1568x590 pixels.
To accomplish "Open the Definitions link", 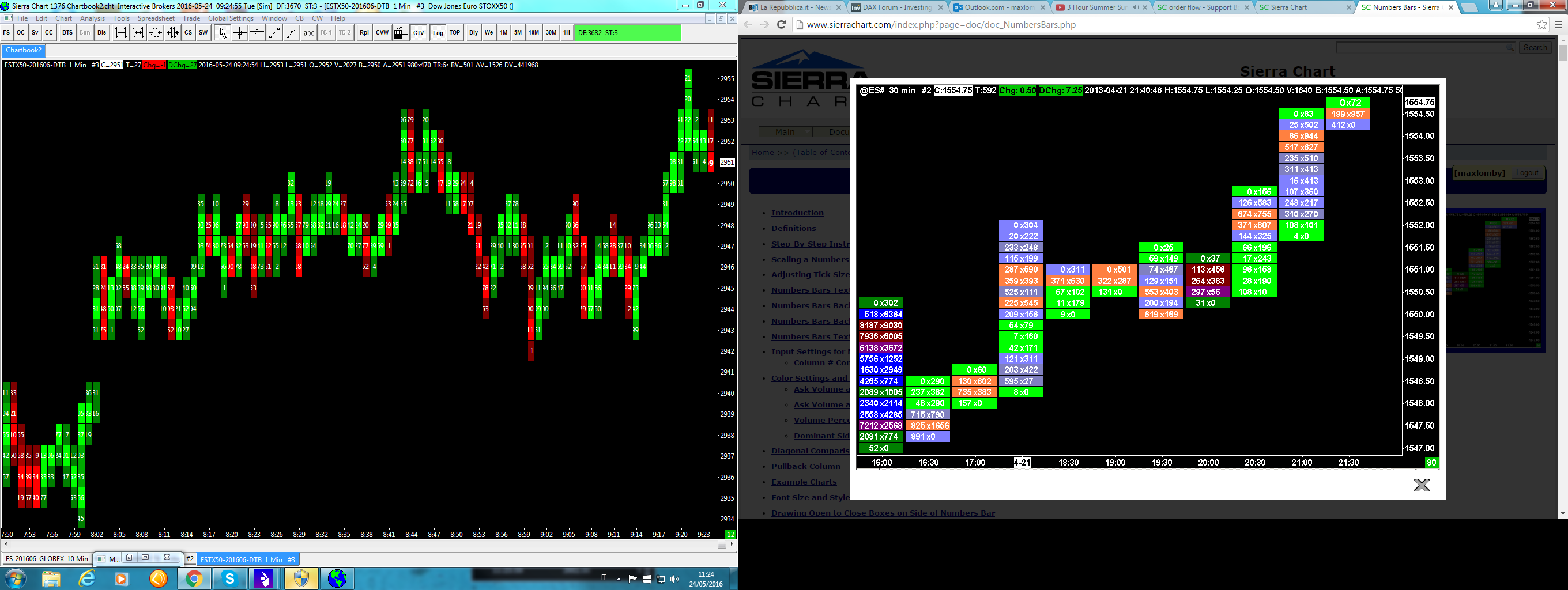I will (794, 229).
